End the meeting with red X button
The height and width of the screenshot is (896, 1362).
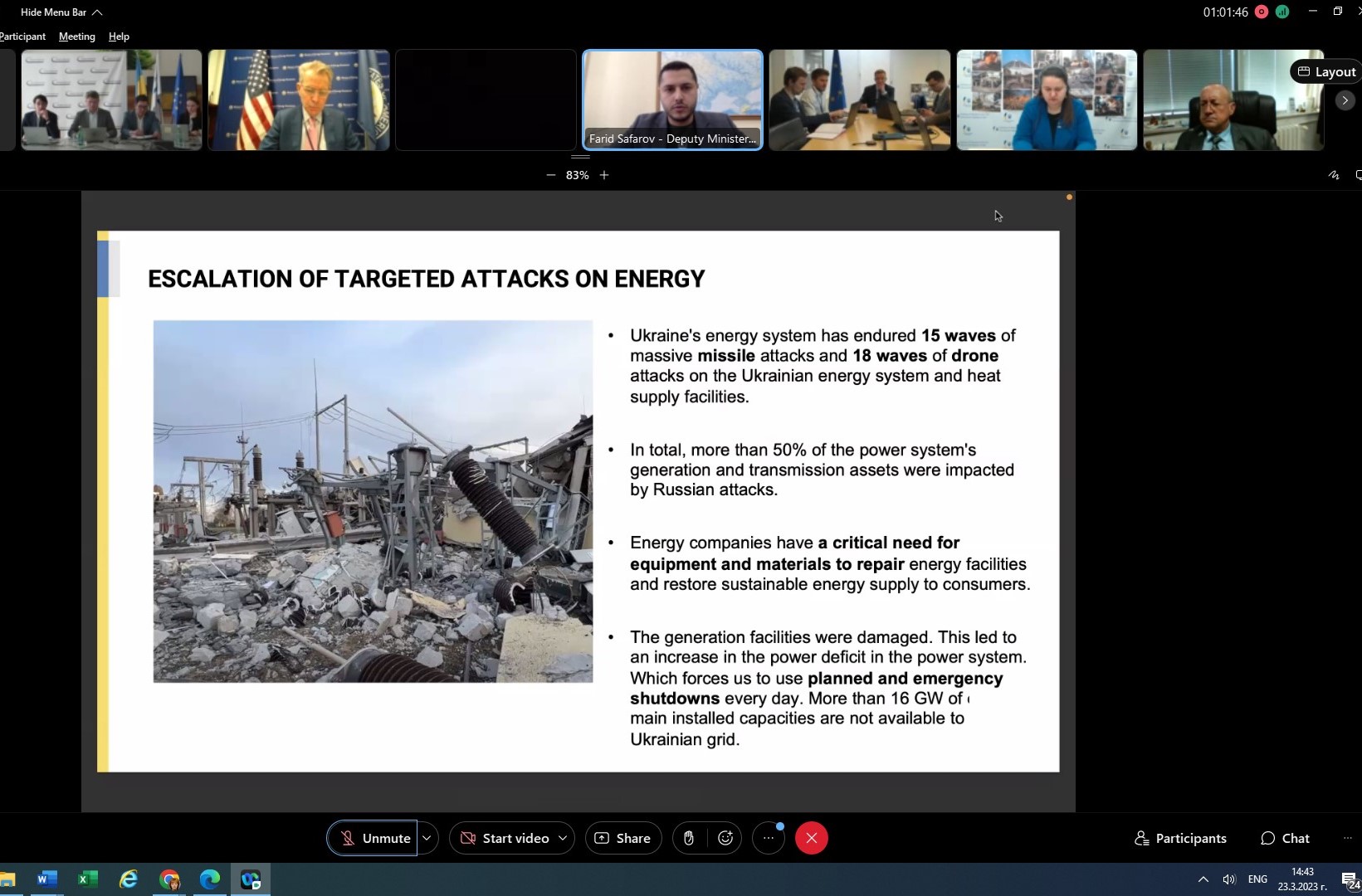[x=812, y=838]
